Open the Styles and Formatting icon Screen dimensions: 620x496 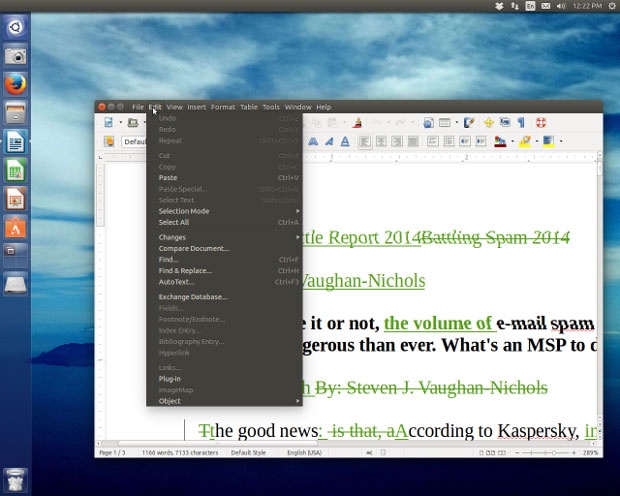109,141
